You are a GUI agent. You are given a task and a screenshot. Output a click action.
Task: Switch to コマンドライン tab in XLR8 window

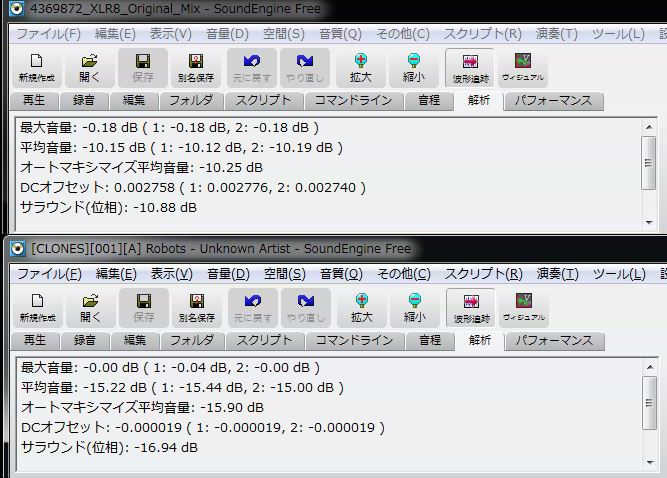point(353,100)
